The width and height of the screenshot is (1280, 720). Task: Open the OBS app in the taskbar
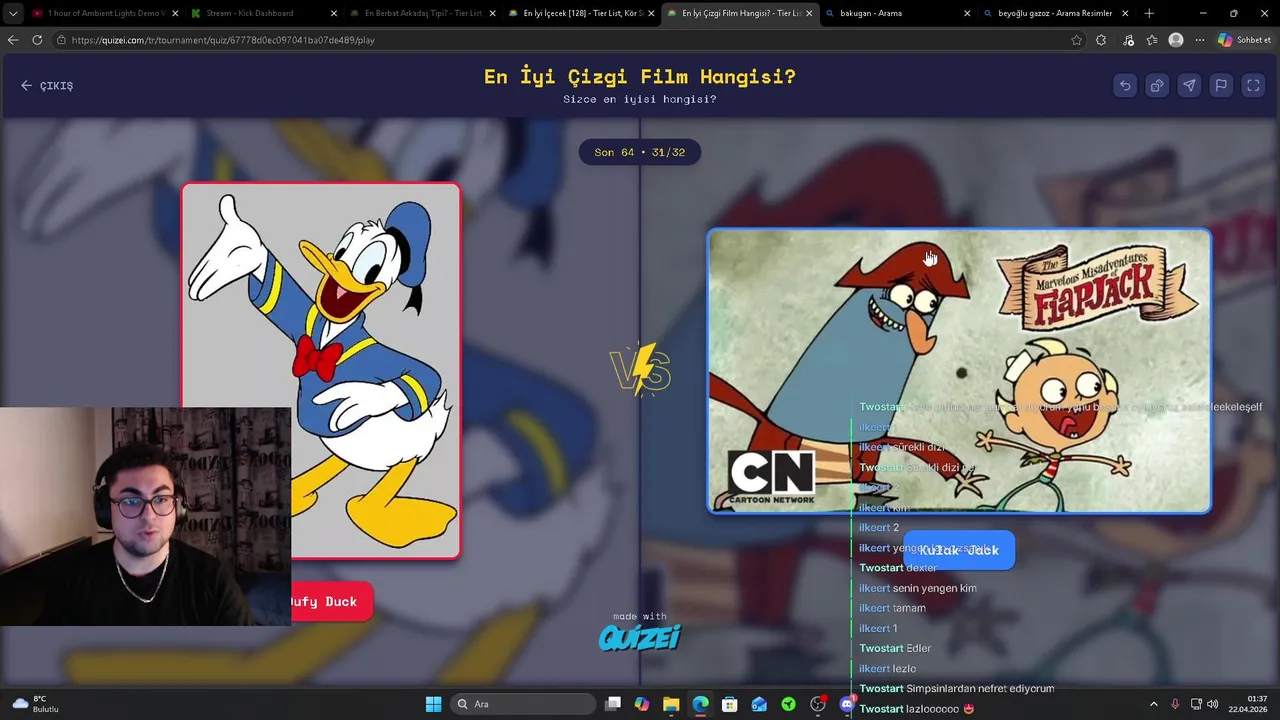coord(818,704)
